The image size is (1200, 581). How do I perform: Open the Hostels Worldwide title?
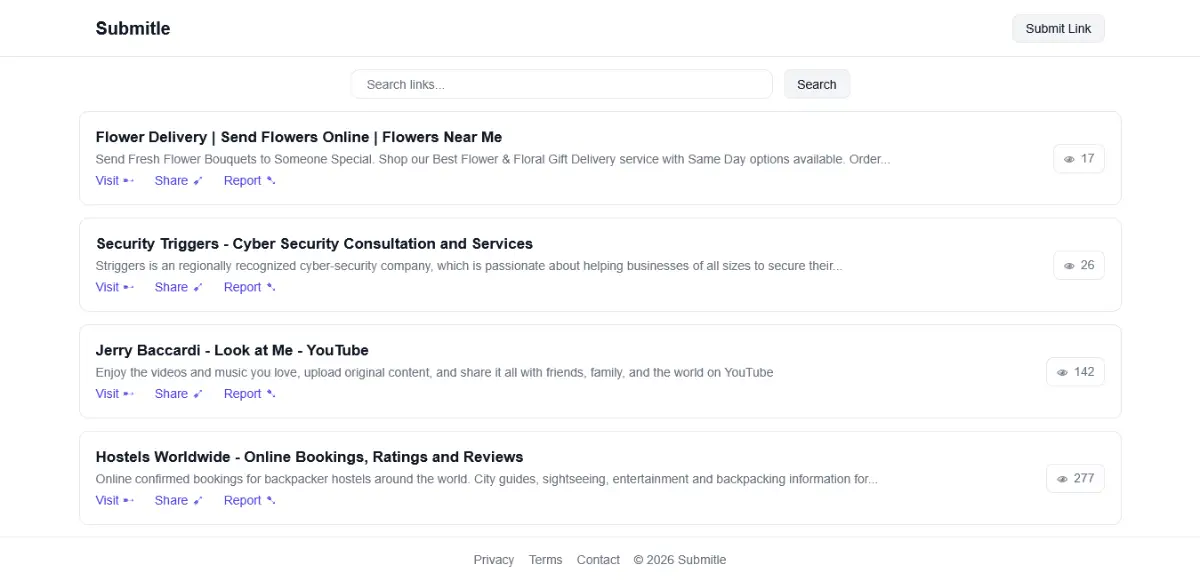tap(309, 457)
